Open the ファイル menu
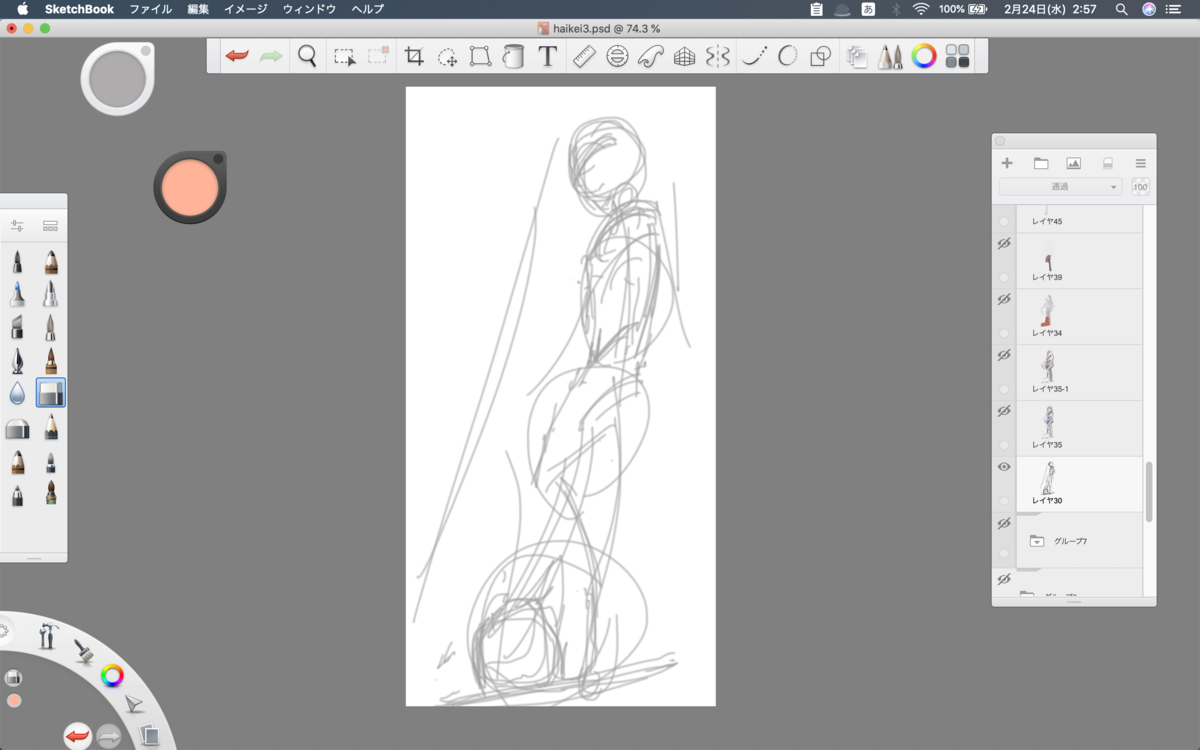 point(150,9)
